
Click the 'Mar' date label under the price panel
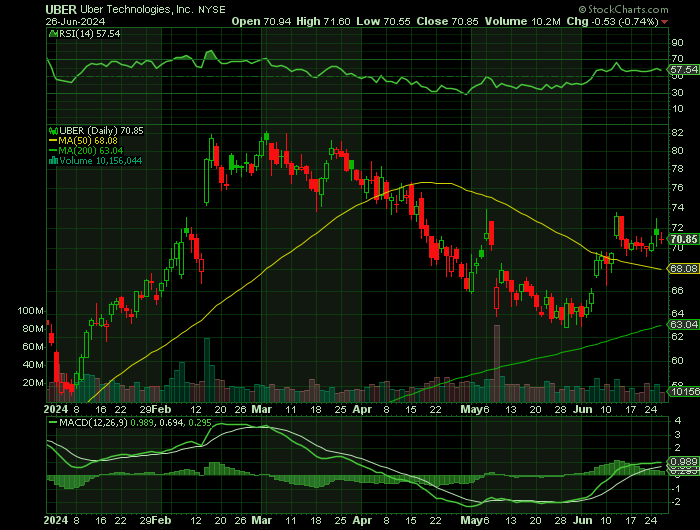[261, 409]
